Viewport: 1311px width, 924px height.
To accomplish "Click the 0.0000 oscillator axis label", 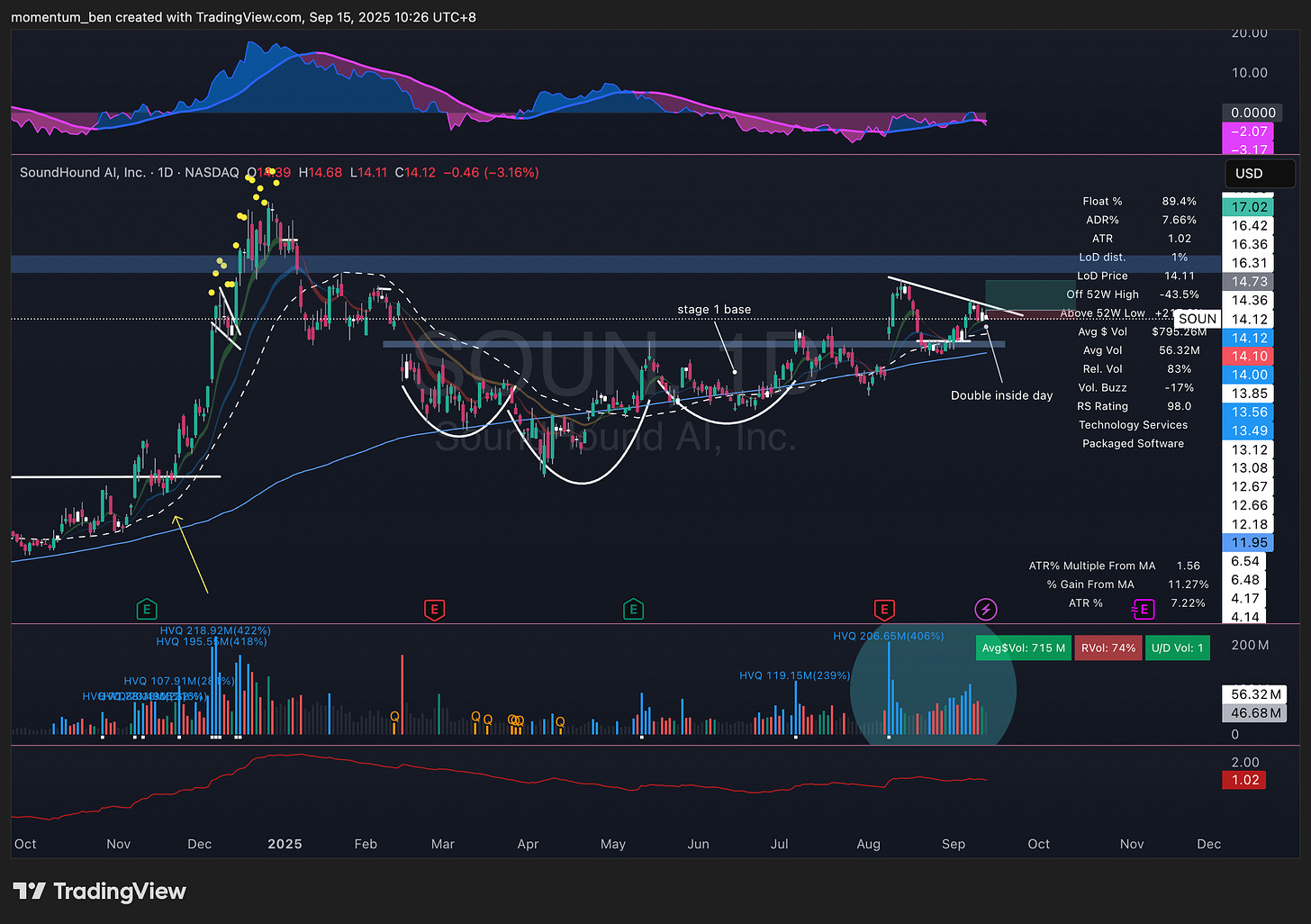I will tap(1252, 113).
